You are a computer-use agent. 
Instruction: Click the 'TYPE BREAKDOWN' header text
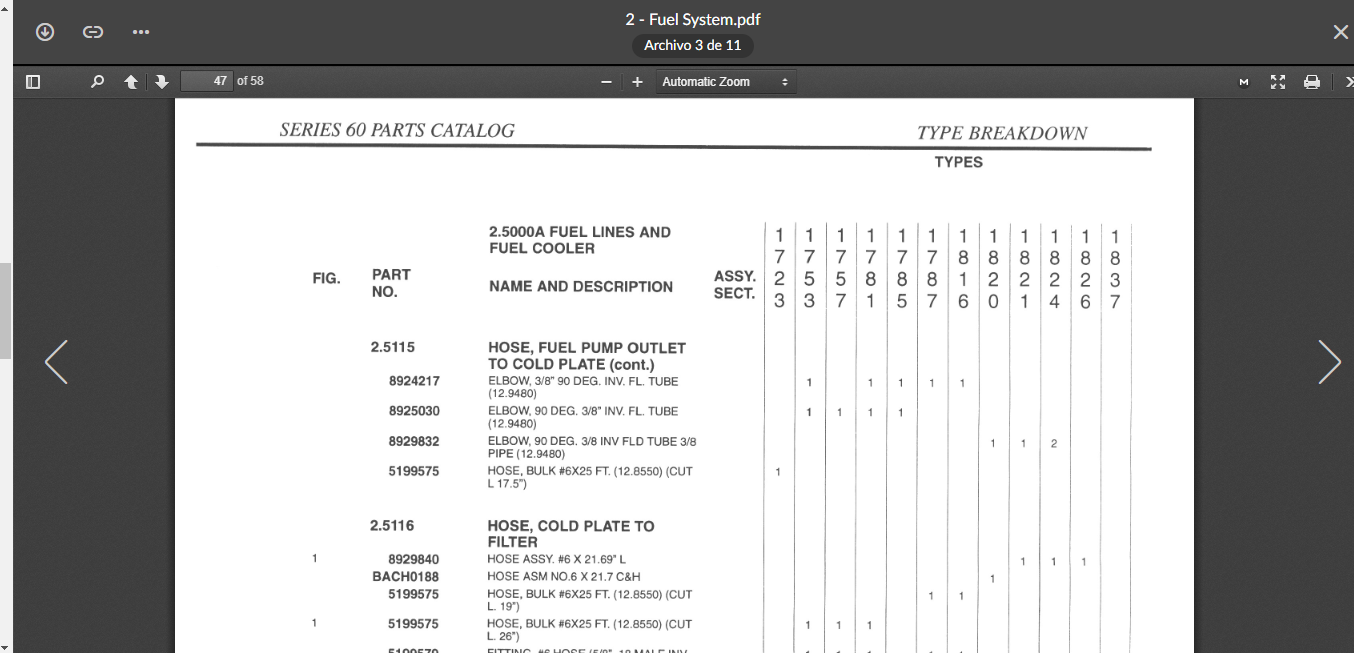(1002, 133)
